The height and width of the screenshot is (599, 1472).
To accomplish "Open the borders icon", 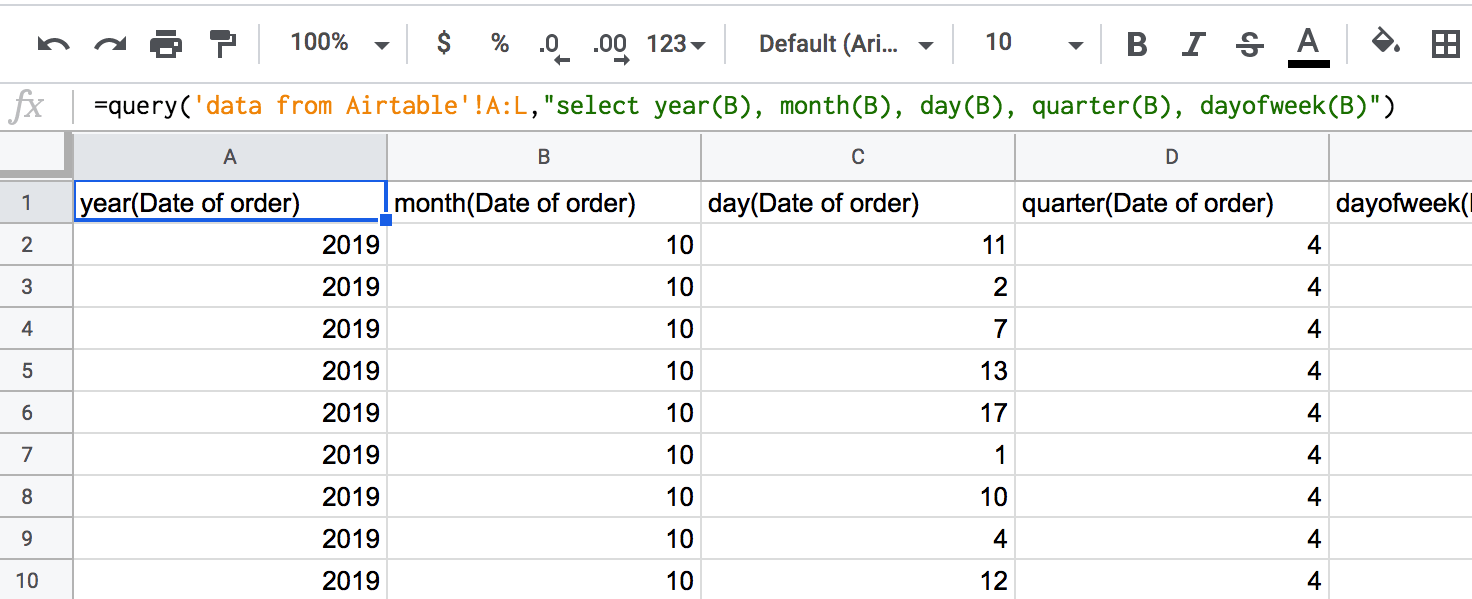I will tap(1445, 43).
